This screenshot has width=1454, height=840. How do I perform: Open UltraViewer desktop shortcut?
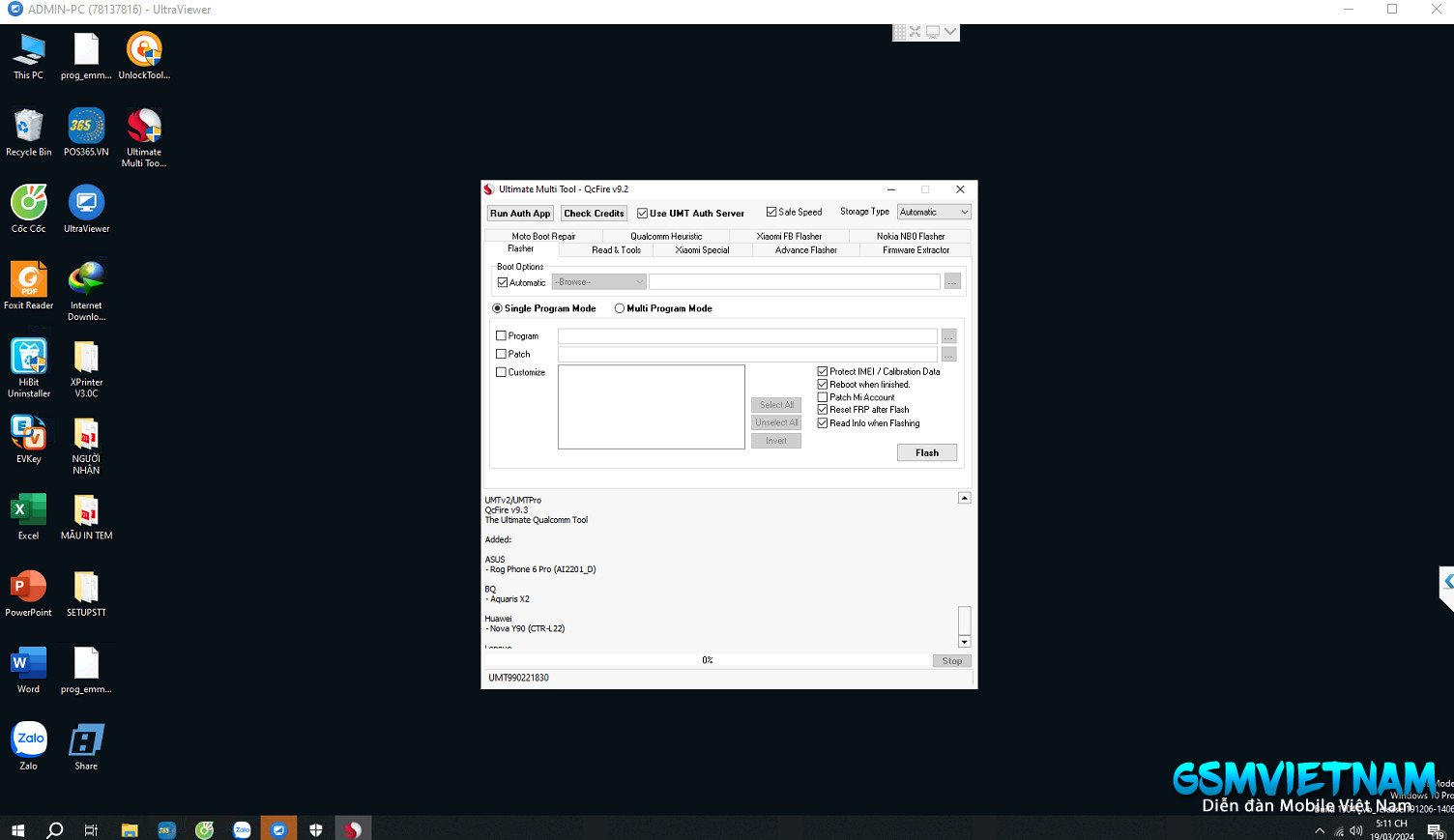(x=86, y=209)
